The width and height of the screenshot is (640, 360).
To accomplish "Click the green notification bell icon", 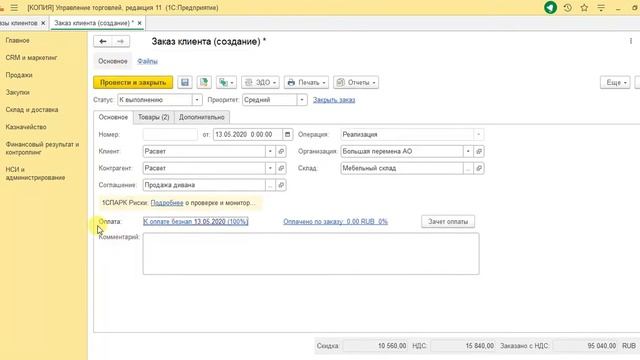I will tap(550, 7).
